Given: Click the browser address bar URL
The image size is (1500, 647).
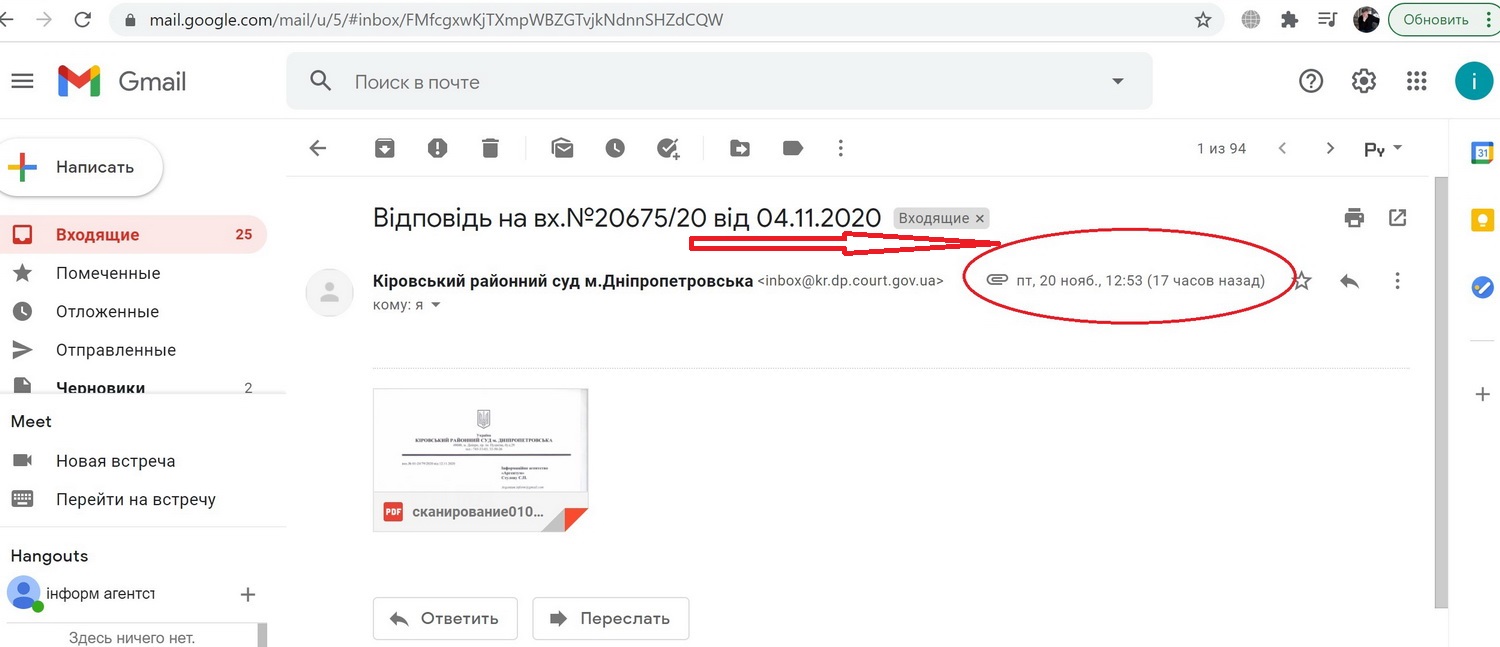Looking at the screenshot, I should (x=436, y=19).
